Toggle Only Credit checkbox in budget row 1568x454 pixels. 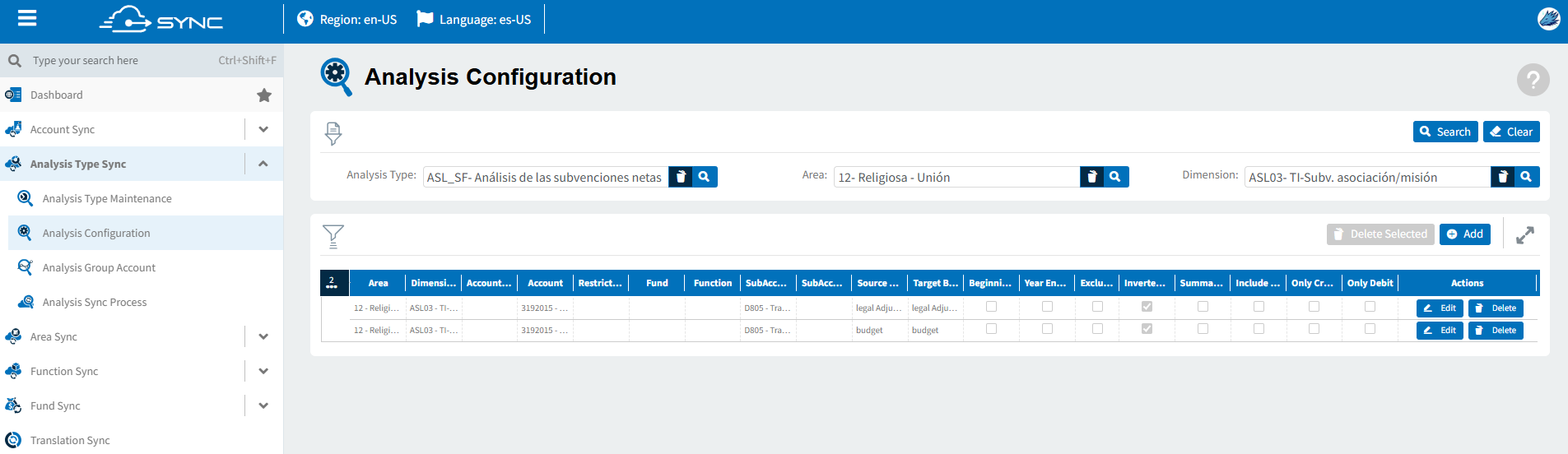(1314, 329)
